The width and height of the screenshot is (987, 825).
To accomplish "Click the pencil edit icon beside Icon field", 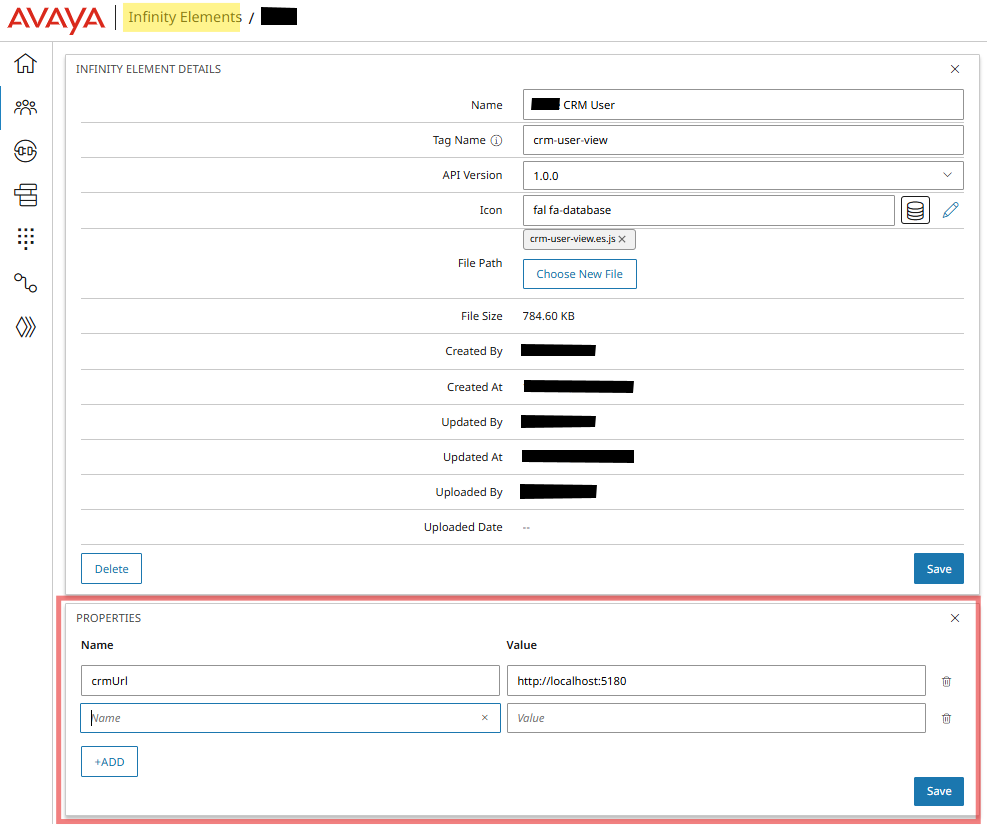I will click(x=950, y=209).
